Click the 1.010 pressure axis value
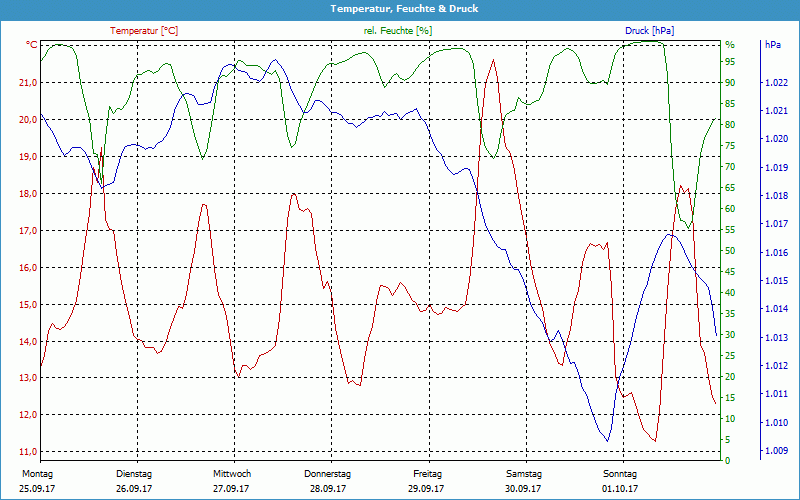This screenshot has height=500, width=800. point(777,422)
